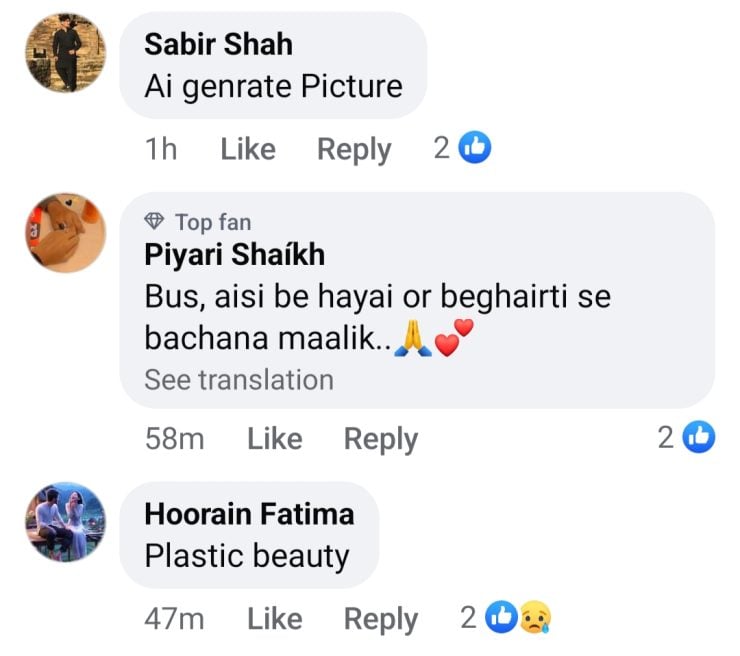The width and height of the screenshot is (740, 656).
Task: Open Sabir Shah's profile picture
Action: (x=66, y=53)
